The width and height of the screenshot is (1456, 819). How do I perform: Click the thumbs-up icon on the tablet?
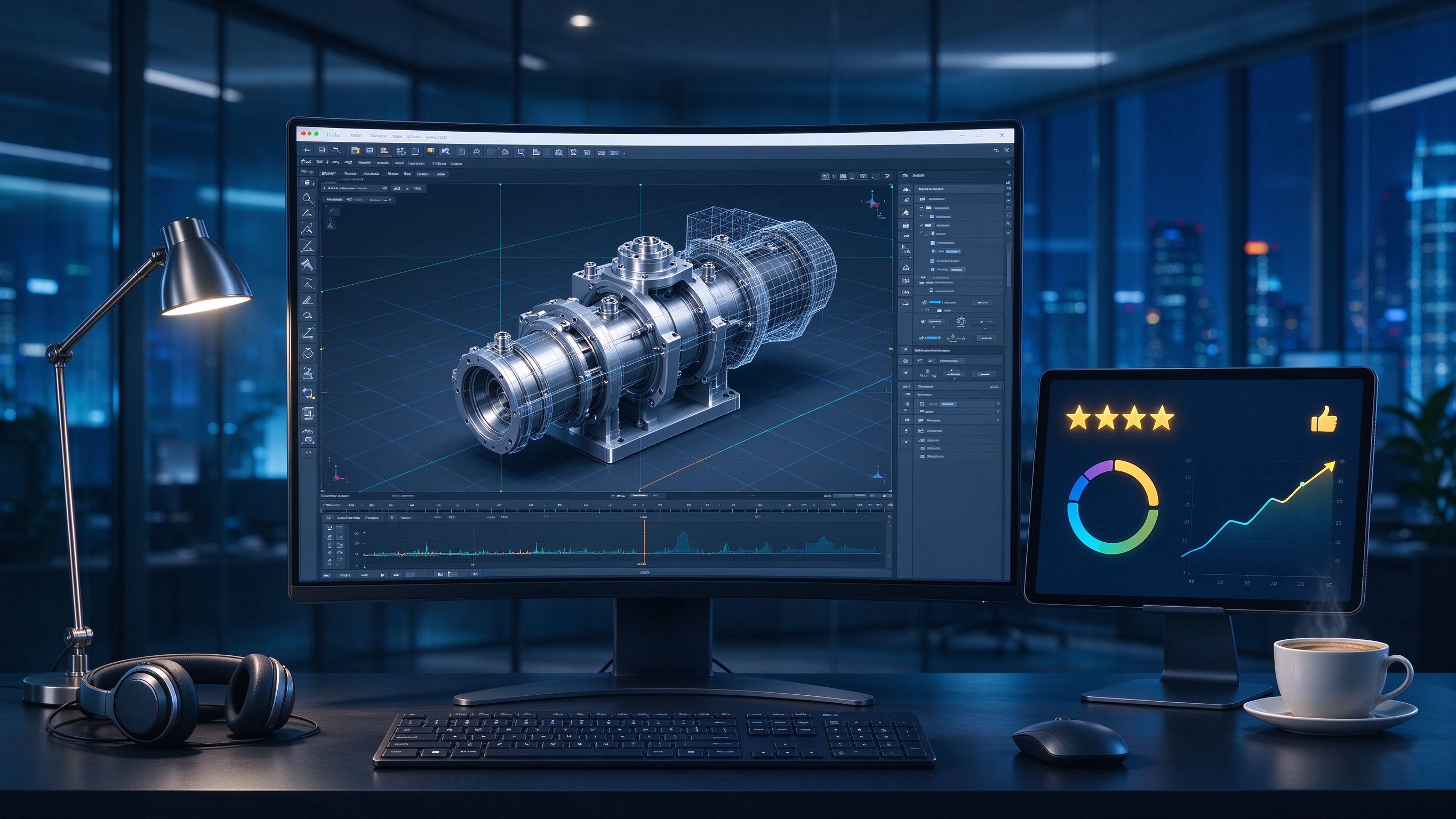[x=1323, y=420]
